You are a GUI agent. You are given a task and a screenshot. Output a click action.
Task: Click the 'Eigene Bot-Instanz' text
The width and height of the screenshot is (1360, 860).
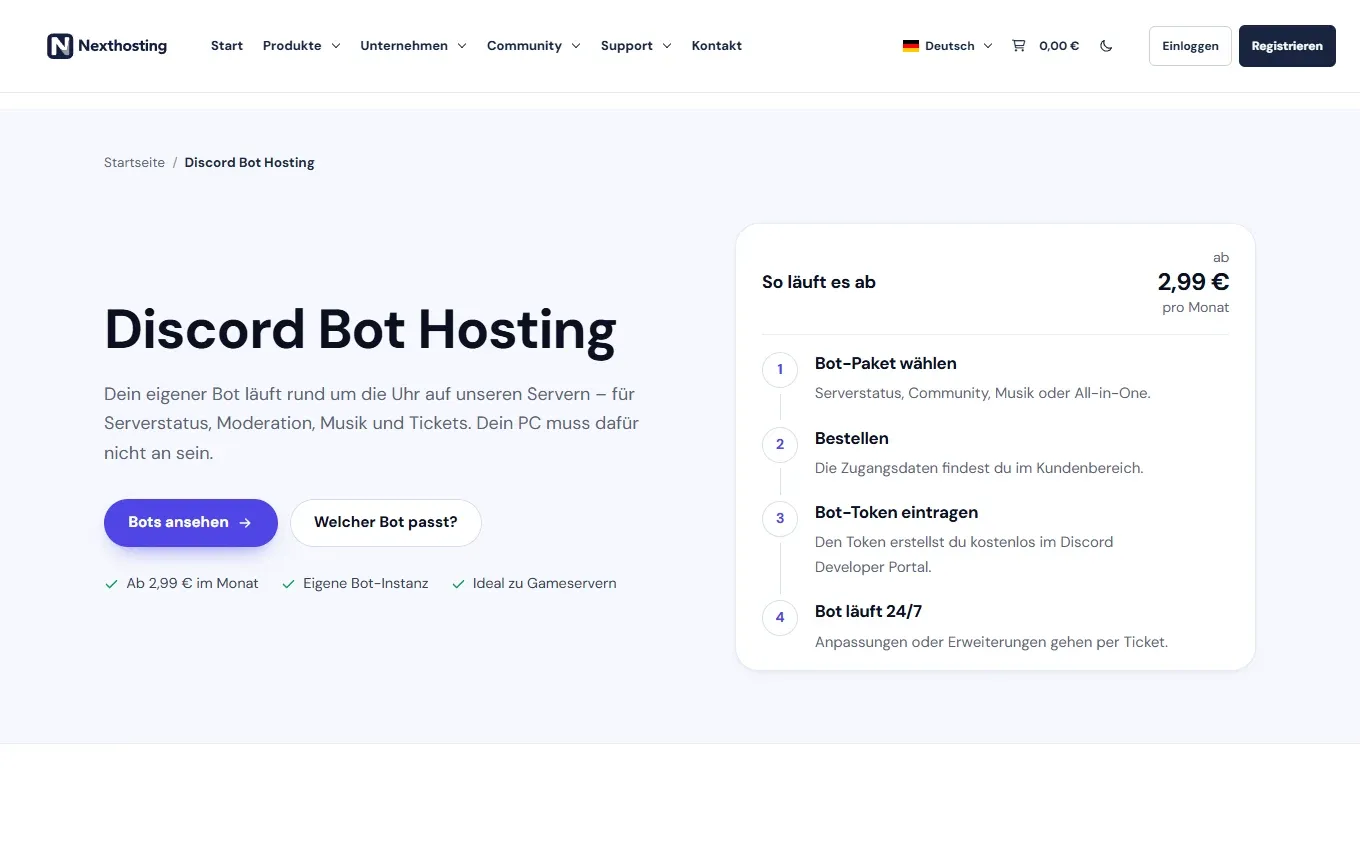click(366, 583)
